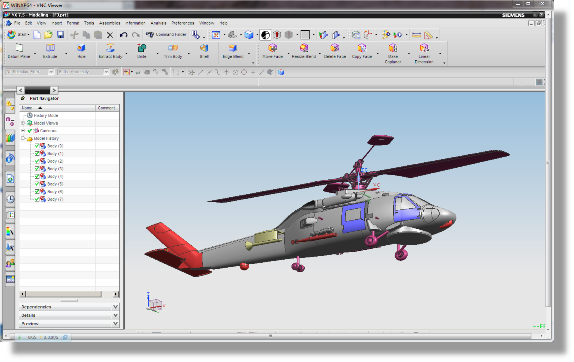Toggle checkbox for Body (1)
574x362 pixels.
(x=37, y=153)
